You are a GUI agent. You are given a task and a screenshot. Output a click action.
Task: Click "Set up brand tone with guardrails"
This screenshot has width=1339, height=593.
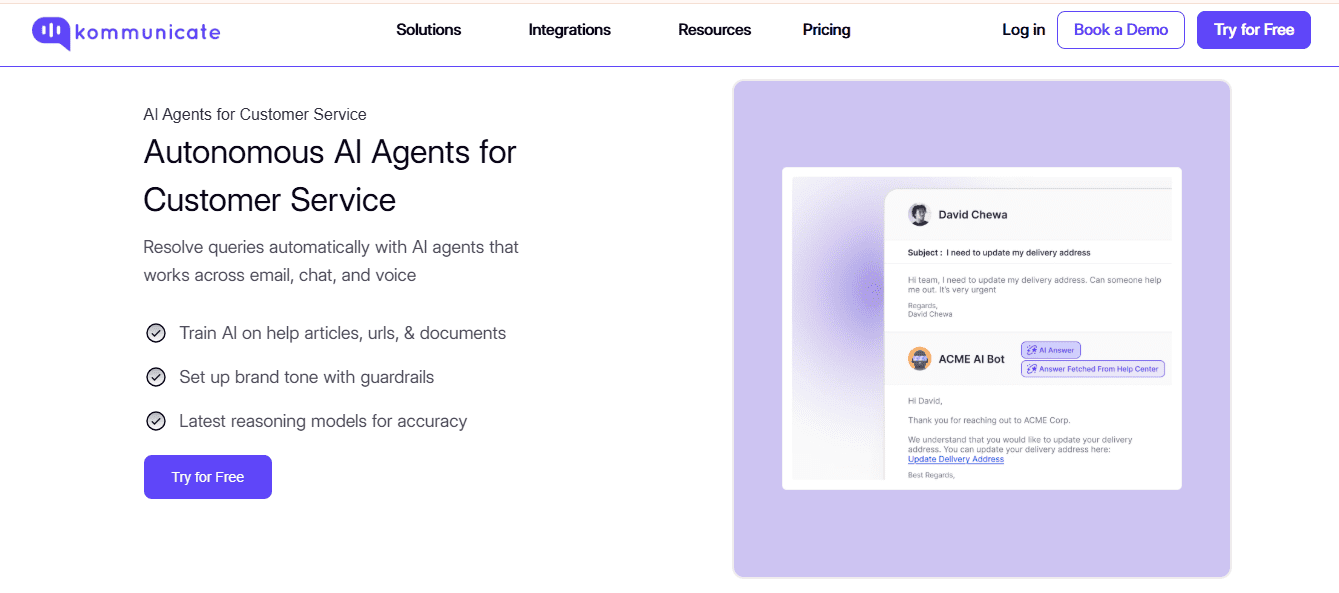[307, 377]
